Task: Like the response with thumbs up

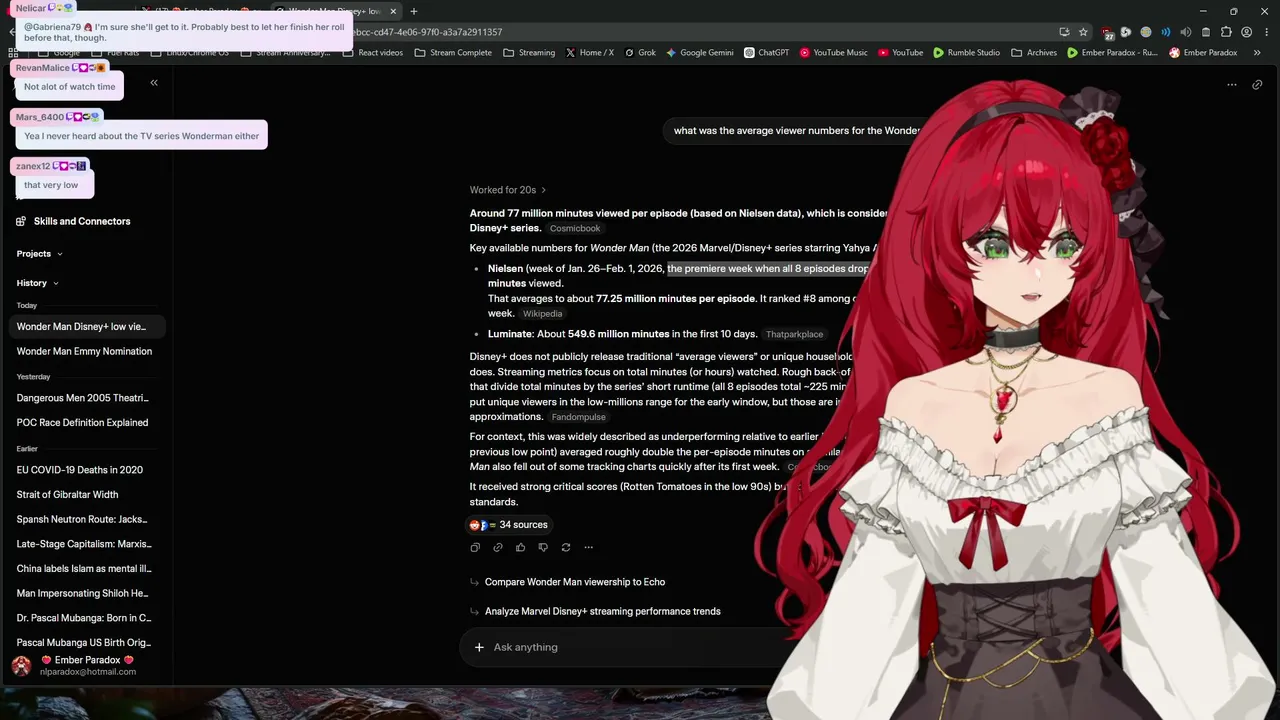Action: click(520, 547)
